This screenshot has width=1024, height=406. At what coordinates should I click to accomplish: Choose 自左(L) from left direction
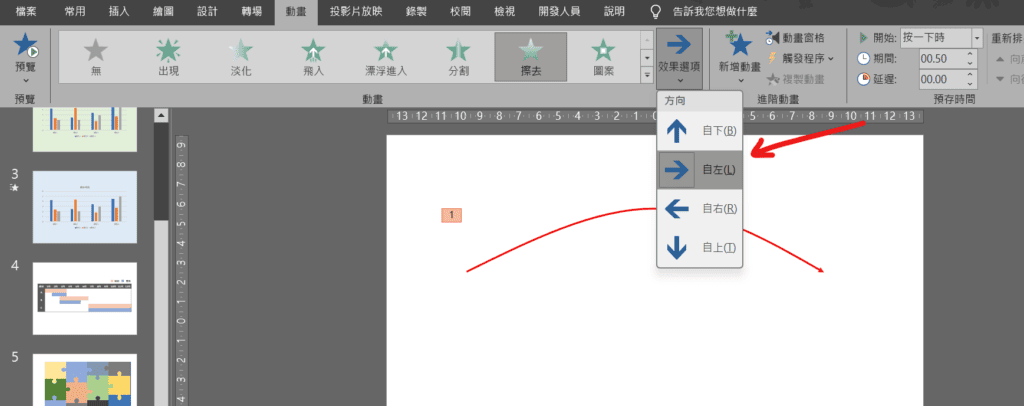699,170
